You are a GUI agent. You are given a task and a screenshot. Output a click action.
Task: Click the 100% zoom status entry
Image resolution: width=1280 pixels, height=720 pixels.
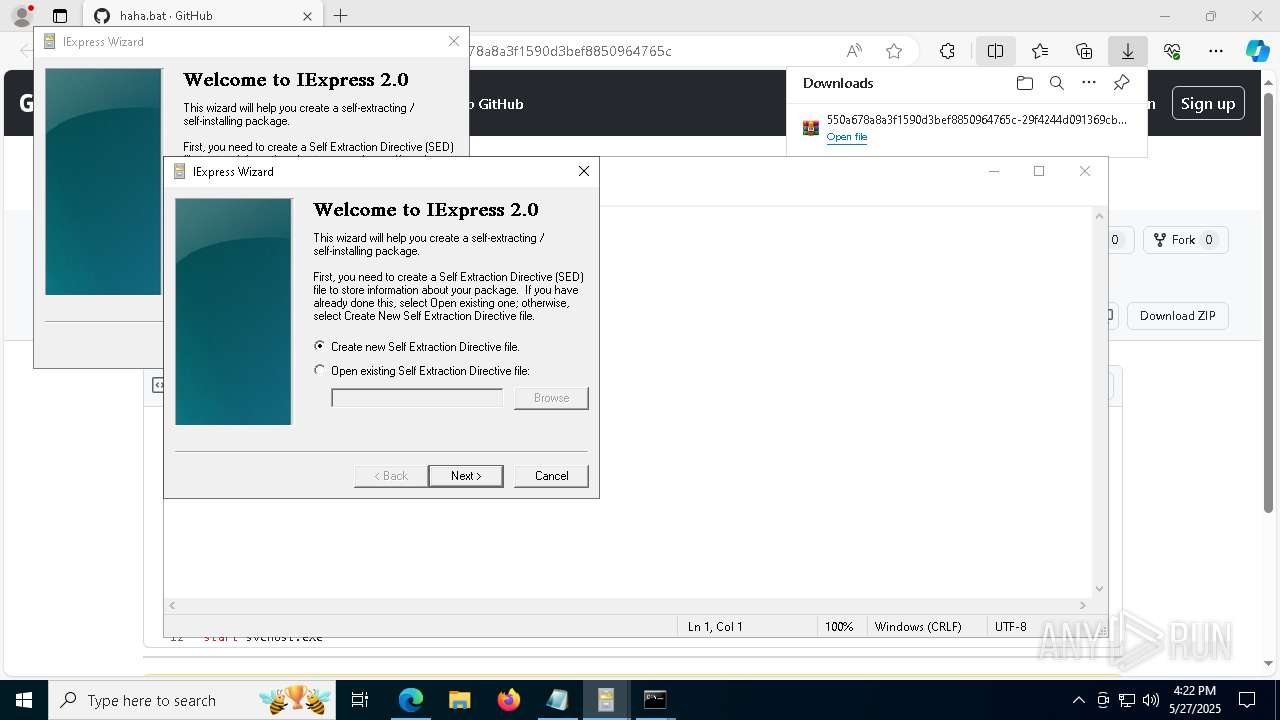839,626
